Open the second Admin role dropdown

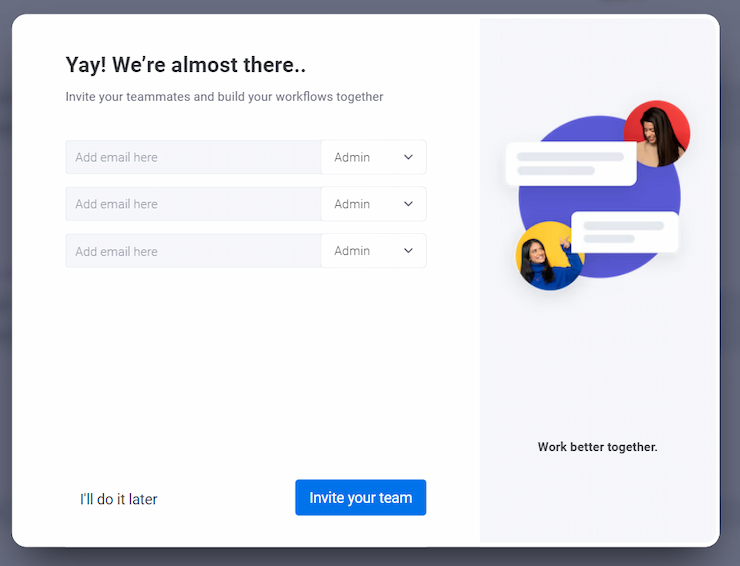pos(374,204)
